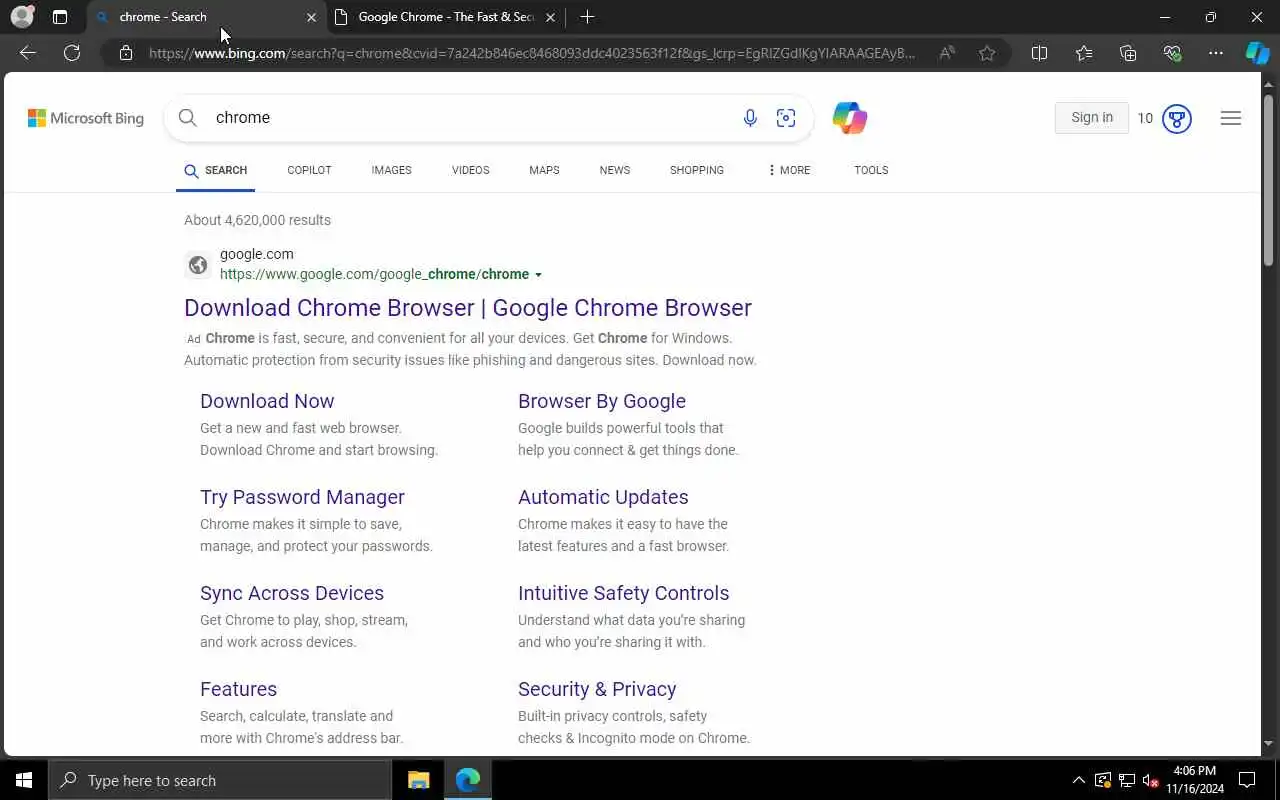1280x800 pixels.
Task: Go to Microsoft Bing home logo
Action: tap(86, 118)
